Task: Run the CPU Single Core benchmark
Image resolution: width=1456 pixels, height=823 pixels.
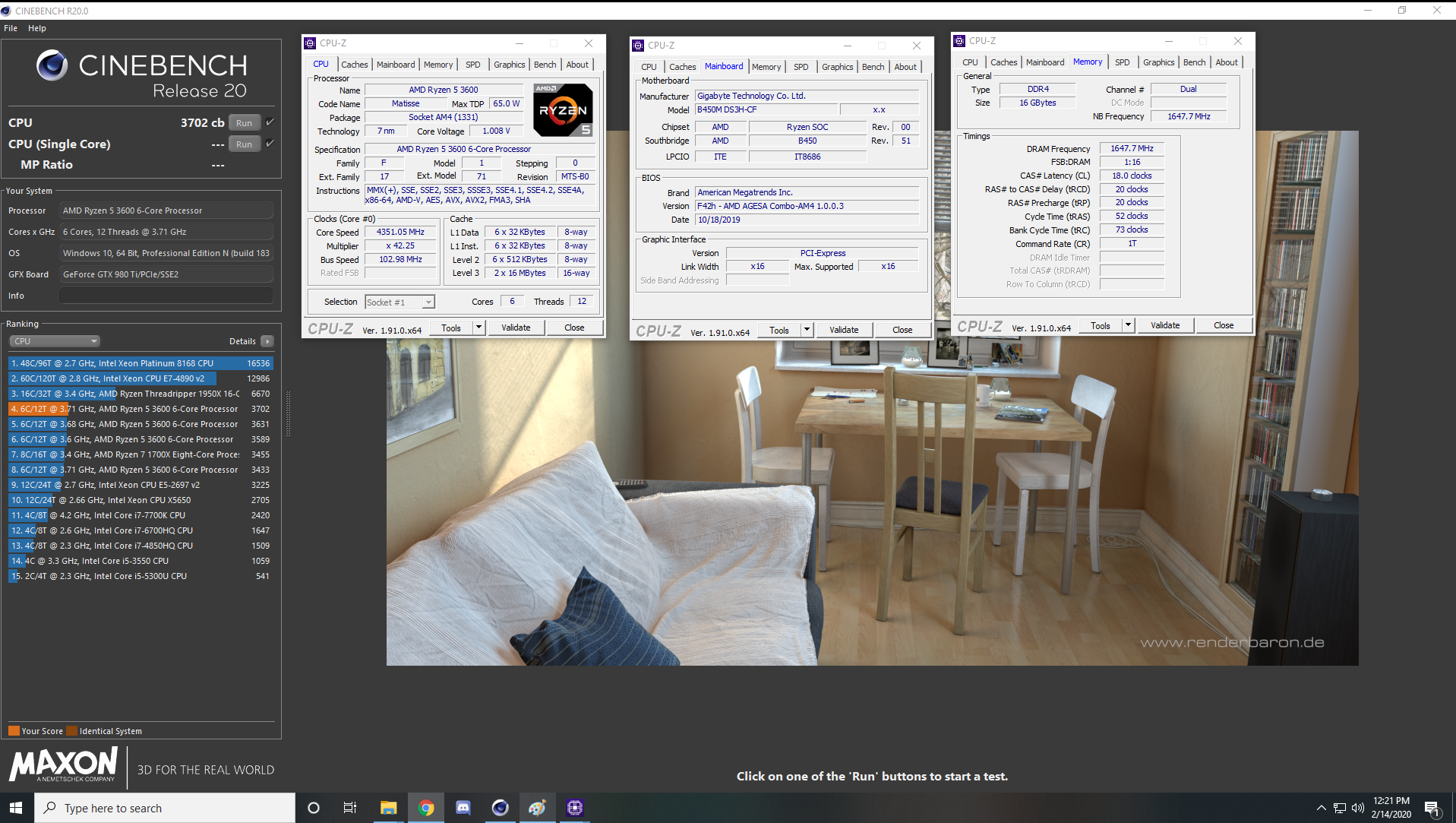Action: click(x=244, y=144)
